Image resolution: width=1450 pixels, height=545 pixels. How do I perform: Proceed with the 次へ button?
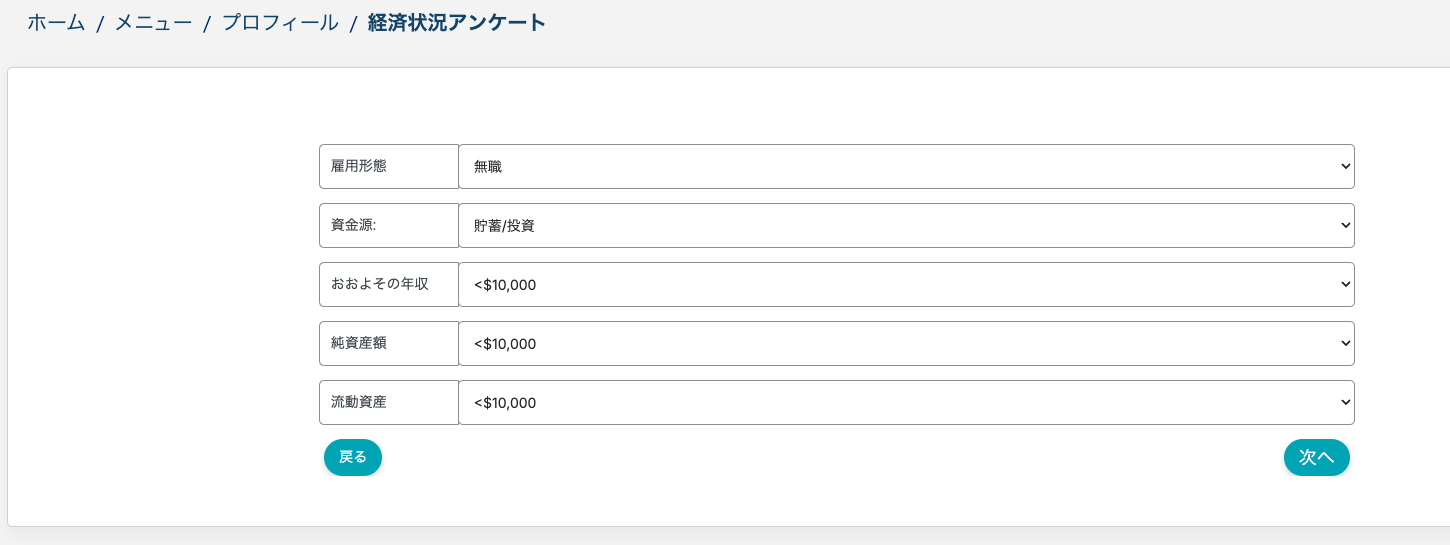click(1316, 457)
